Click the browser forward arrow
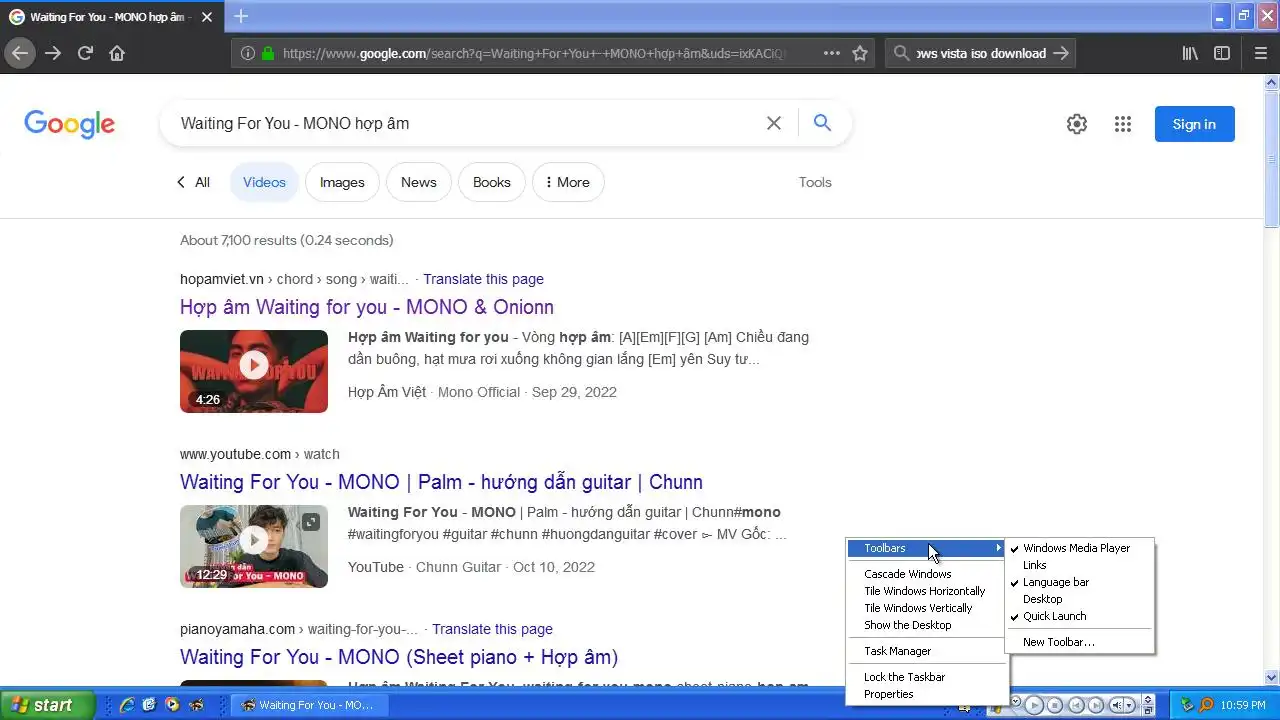The image size is (1280, 720). pos(53,53)
